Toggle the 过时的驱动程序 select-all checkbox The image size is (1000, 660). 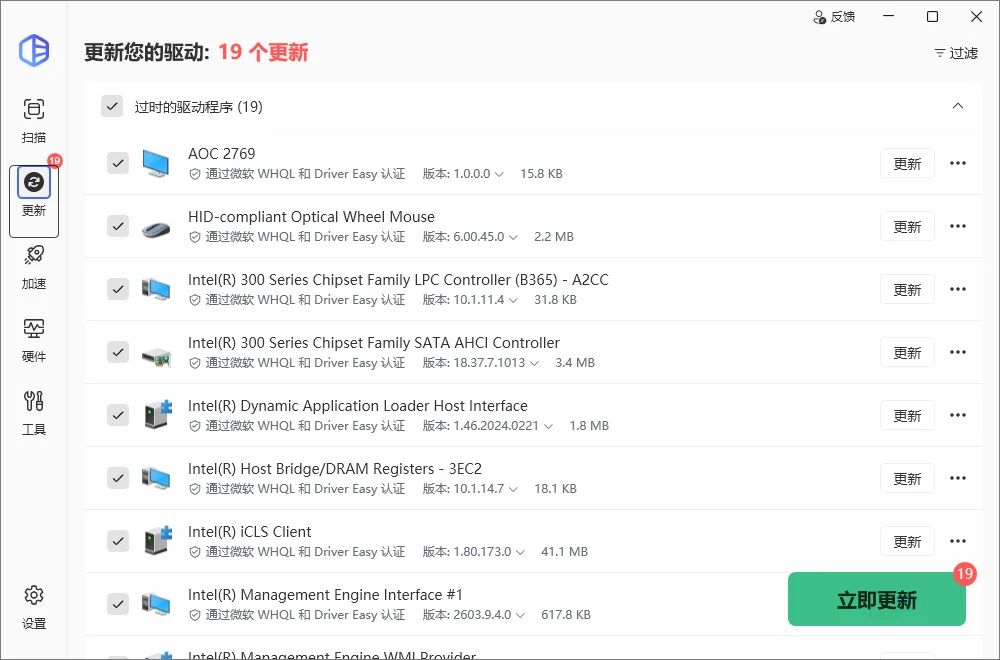click(x=112, y=106)
